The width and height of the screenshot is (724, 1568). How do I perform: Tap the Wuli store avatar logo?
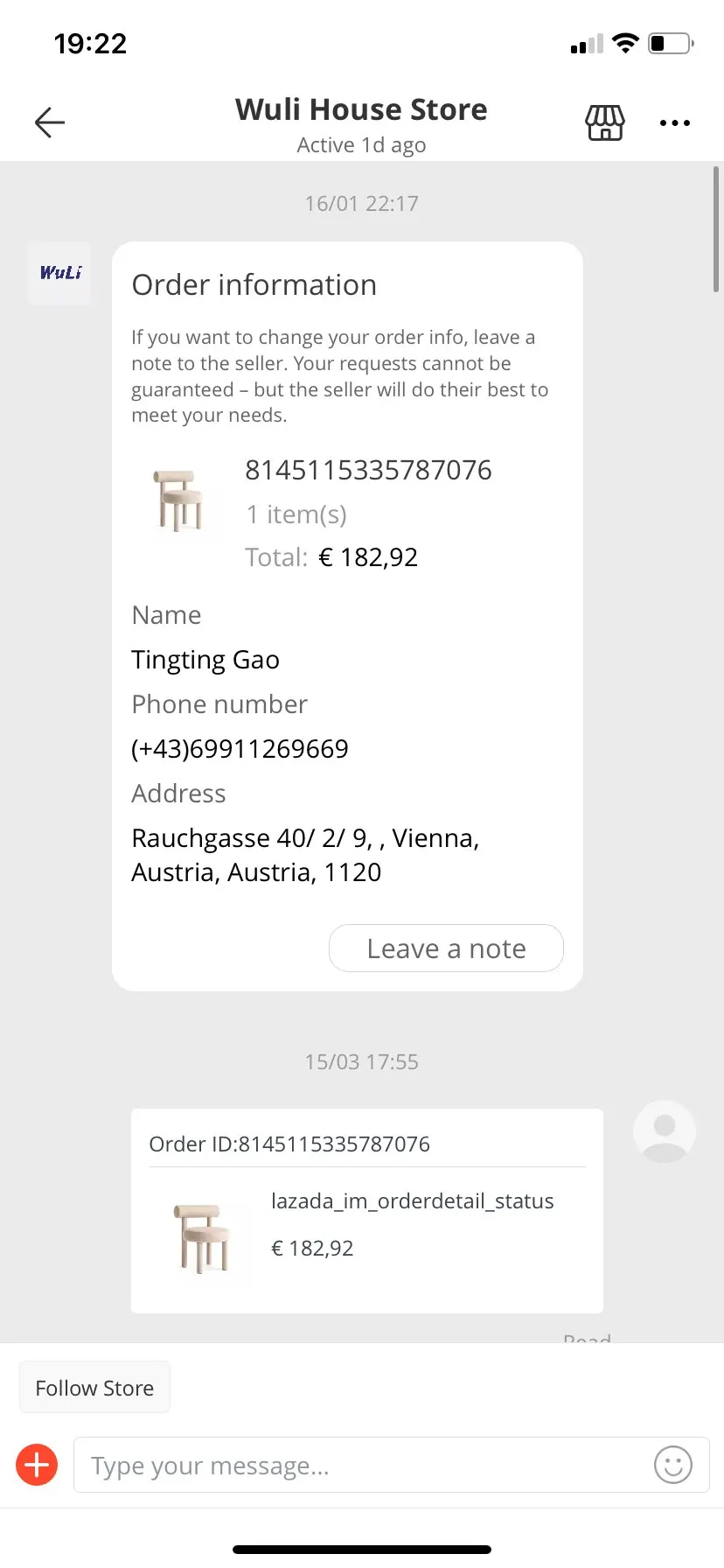pyautogui.click(x=59, y=273)
